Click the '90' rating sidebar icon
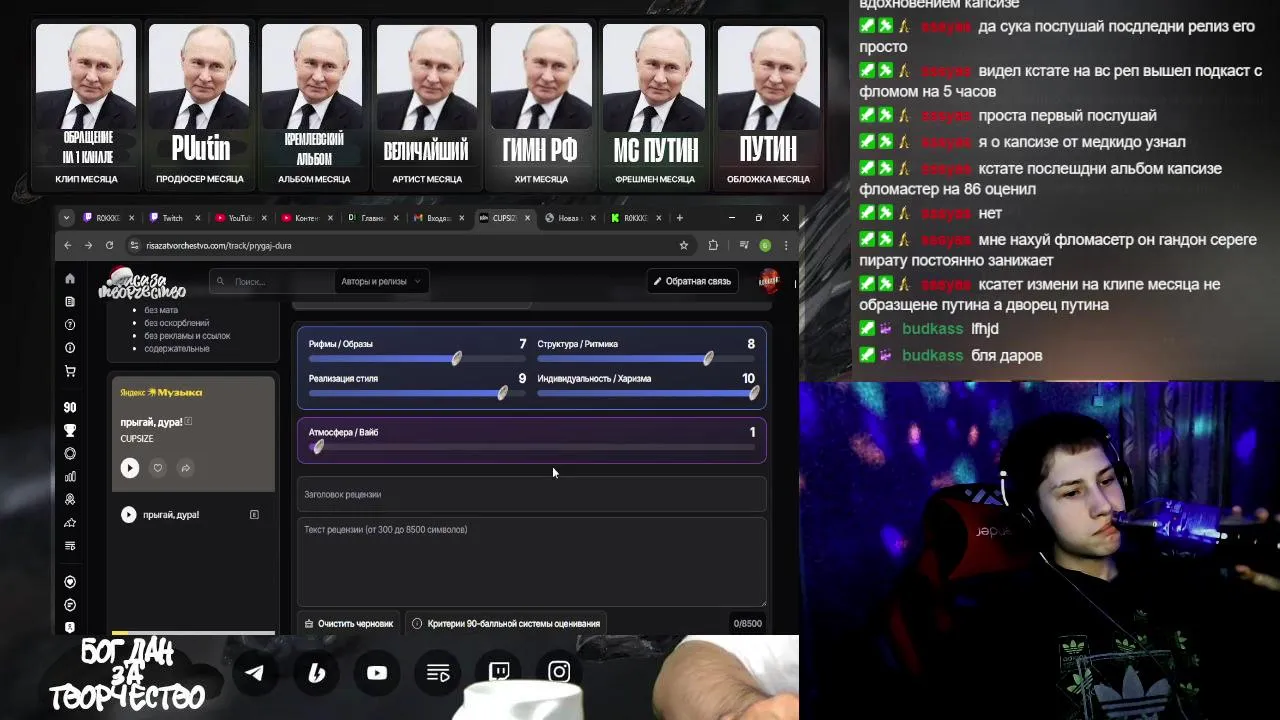The height and width of the screenshot is (720, 1280). coord(70,407)
